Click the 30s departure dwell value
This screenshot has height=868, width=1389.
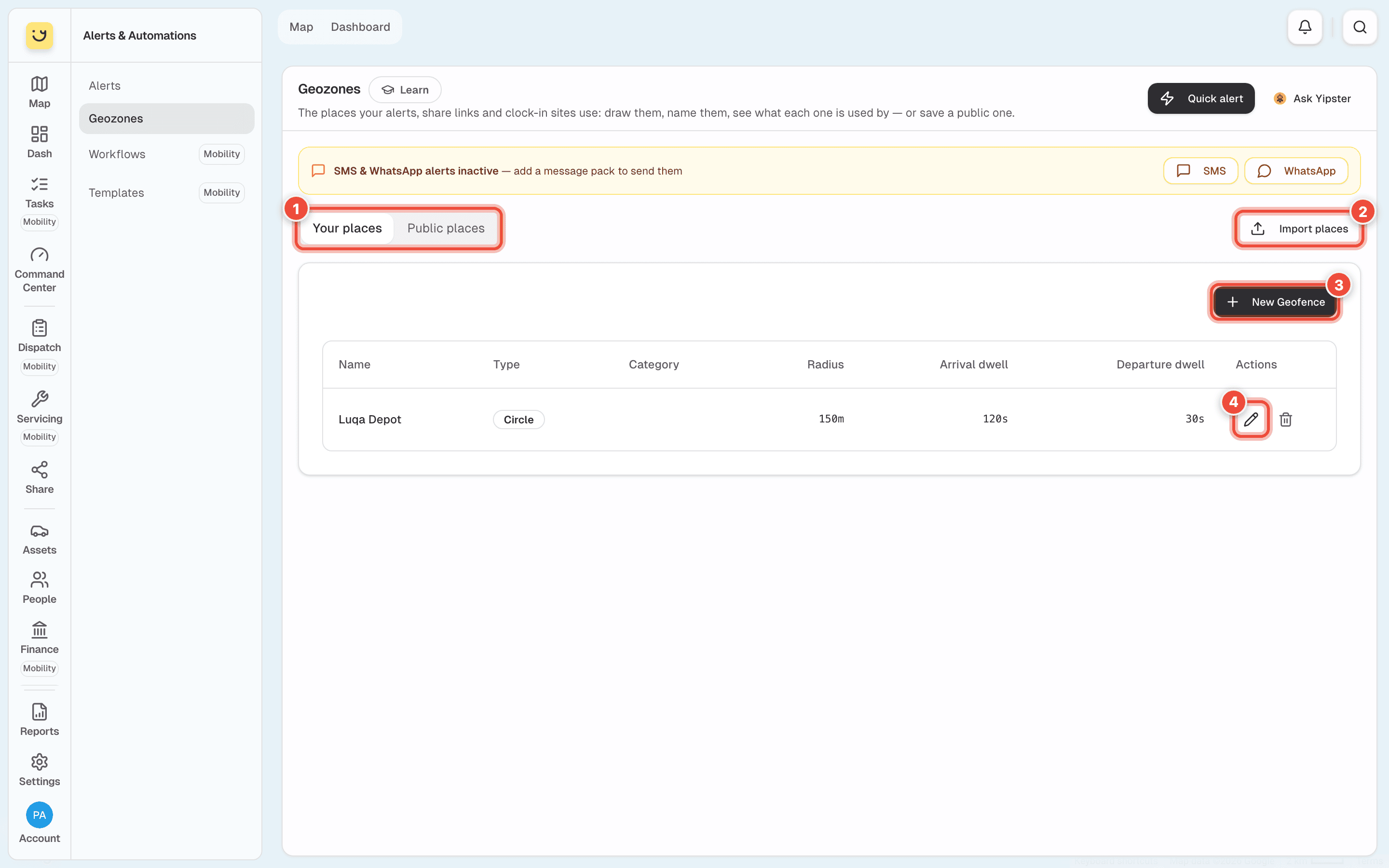pyautogui.click(x=1195, y=419)
